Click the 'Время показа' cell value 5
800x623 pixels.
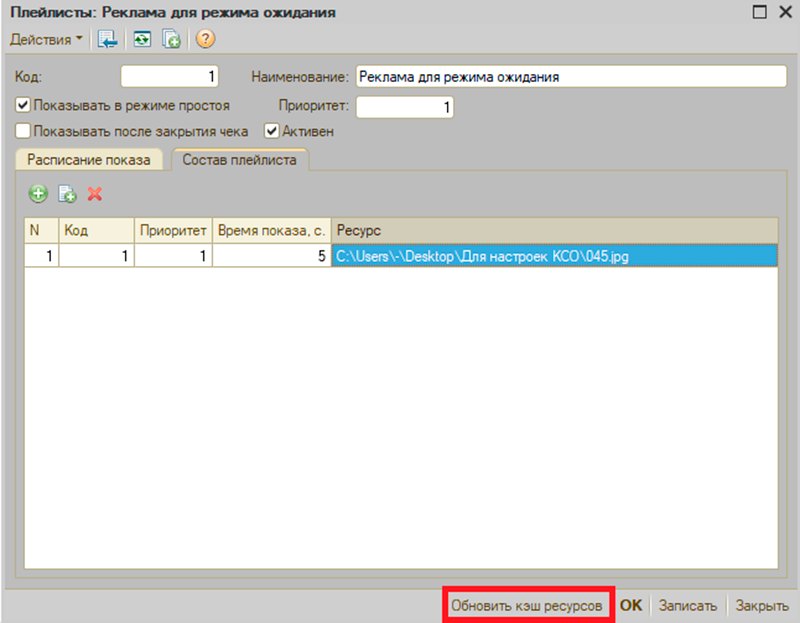click(271, 256)
